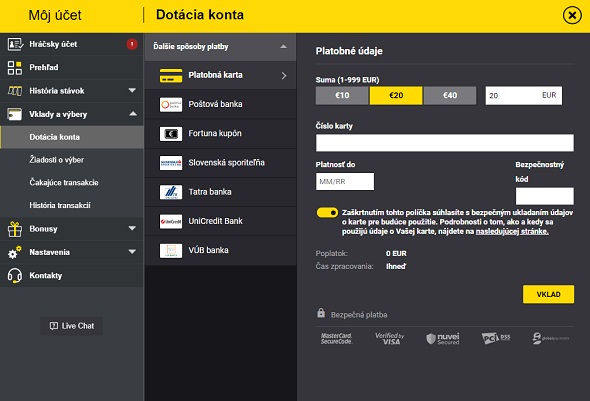Click the custom amount EUR field

point(523,96)
